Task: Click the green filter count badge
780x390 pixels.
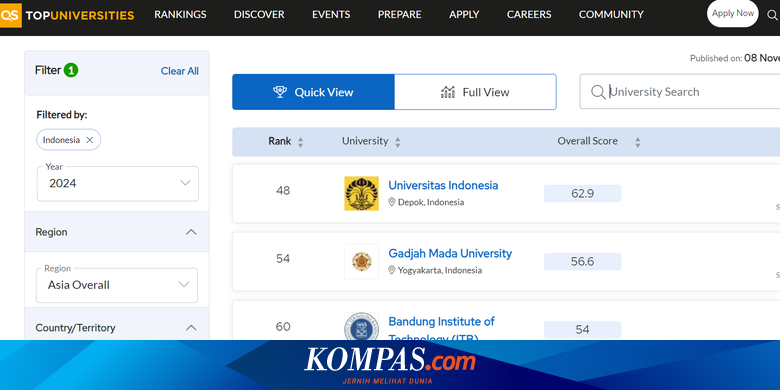Action: coord(71,70)
